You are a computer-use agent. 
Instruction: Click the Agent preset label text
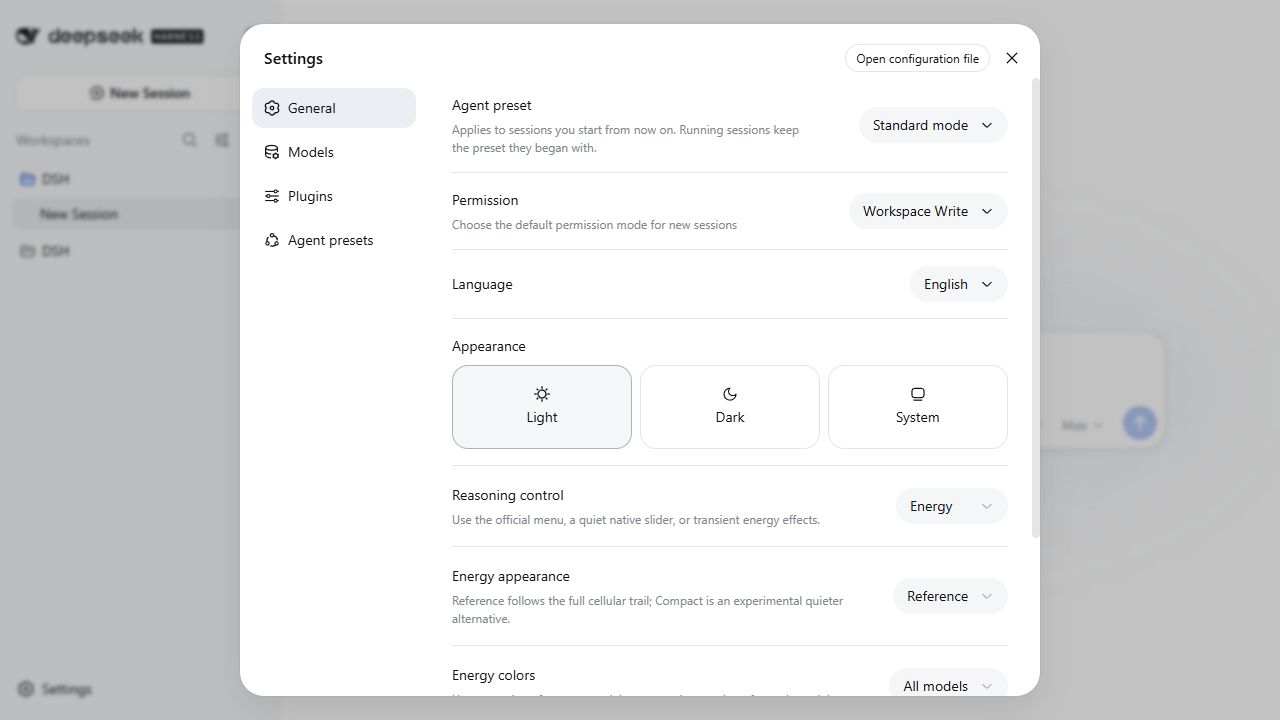(492, 105)
